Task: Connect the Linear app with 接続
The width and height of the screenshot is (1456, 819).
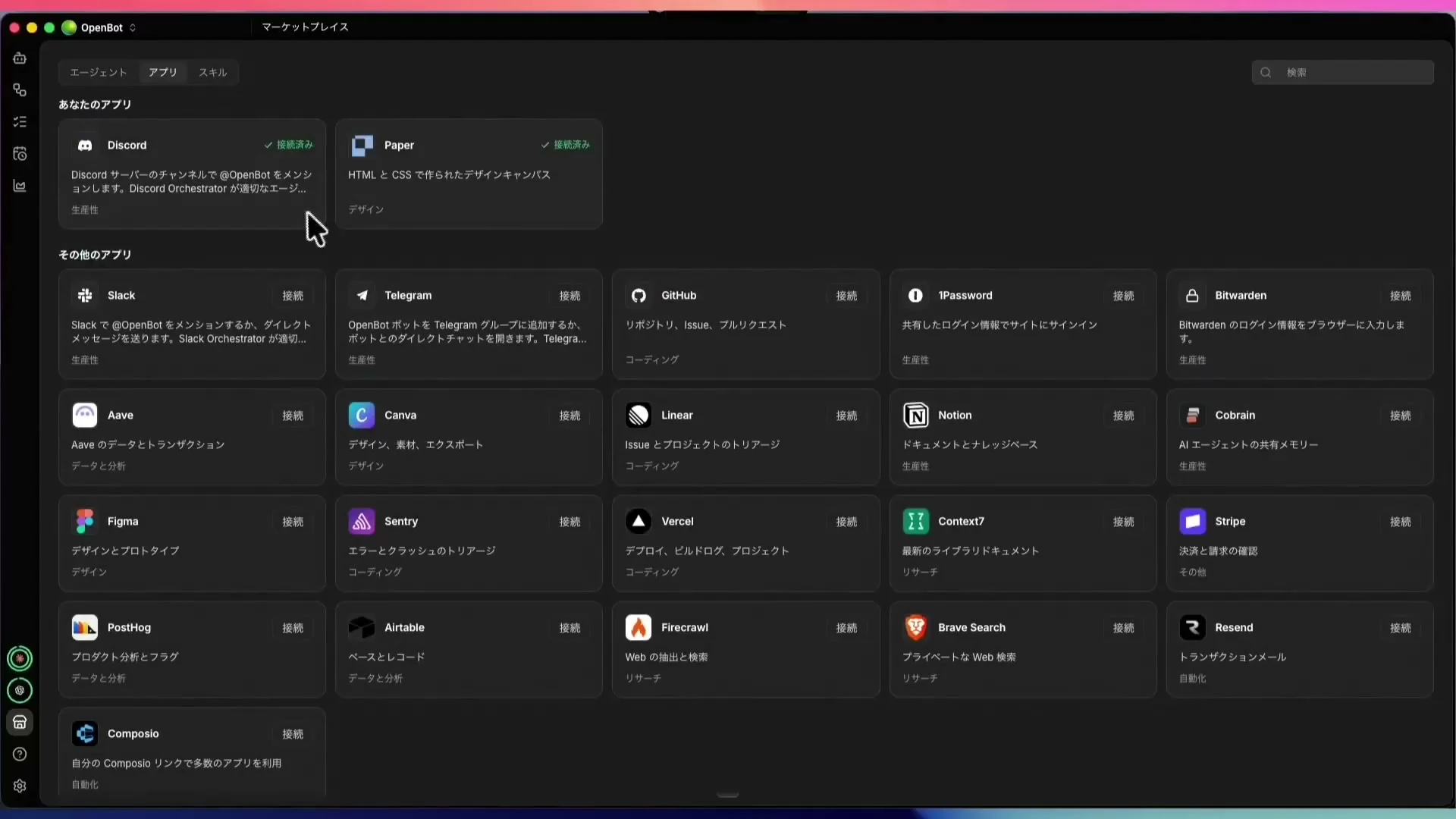Action: (846, 416)
